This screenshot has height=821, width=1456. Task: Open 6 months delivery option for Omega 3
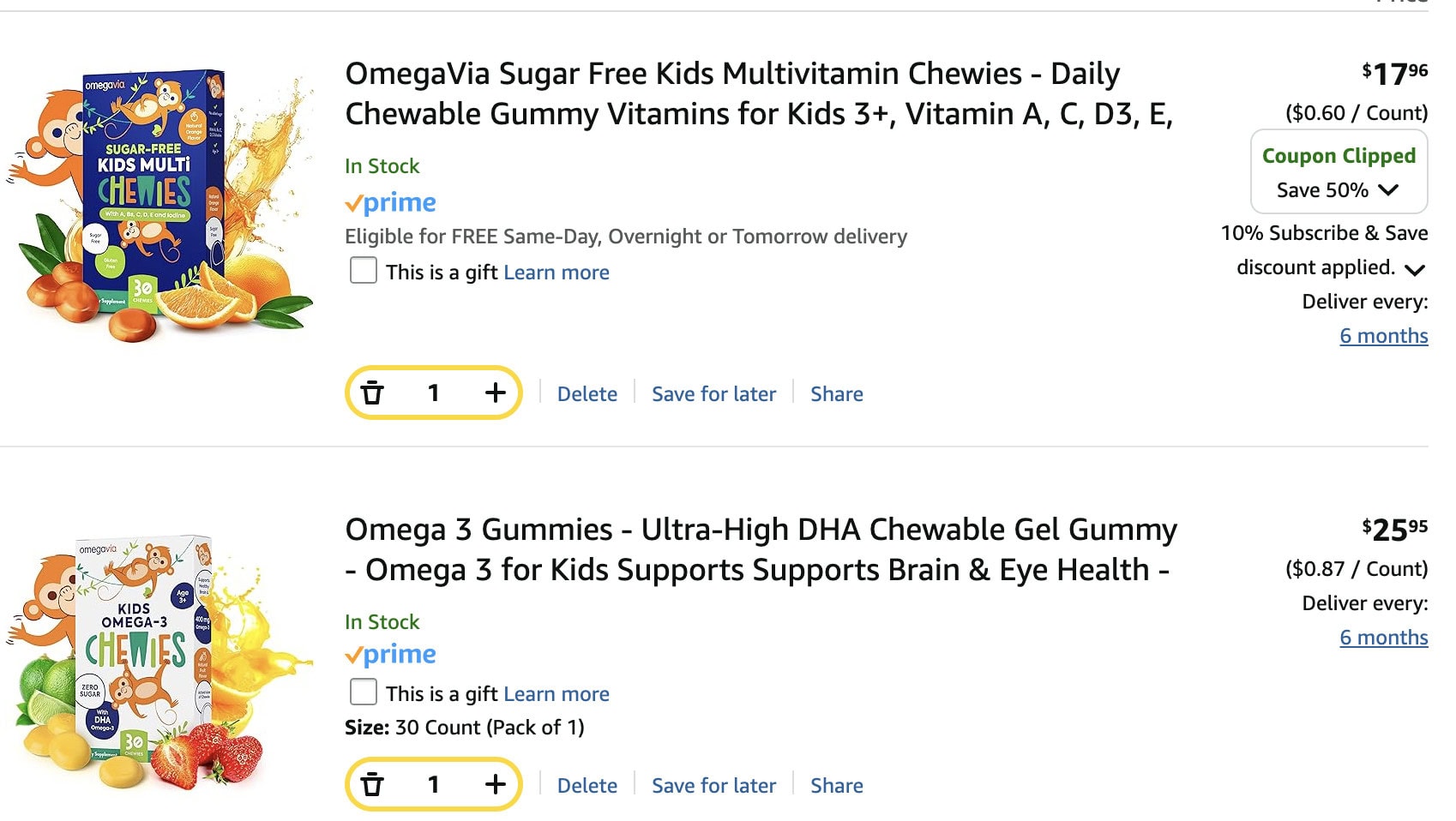(x=1383, y=638)
